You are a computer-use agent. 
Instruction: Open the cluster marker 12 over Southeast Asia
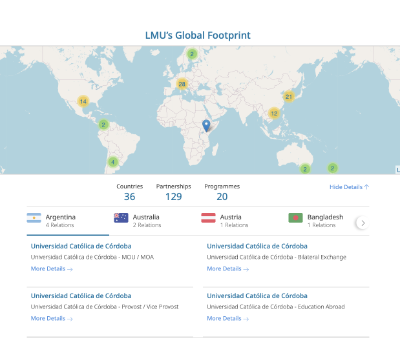(274, 113)
